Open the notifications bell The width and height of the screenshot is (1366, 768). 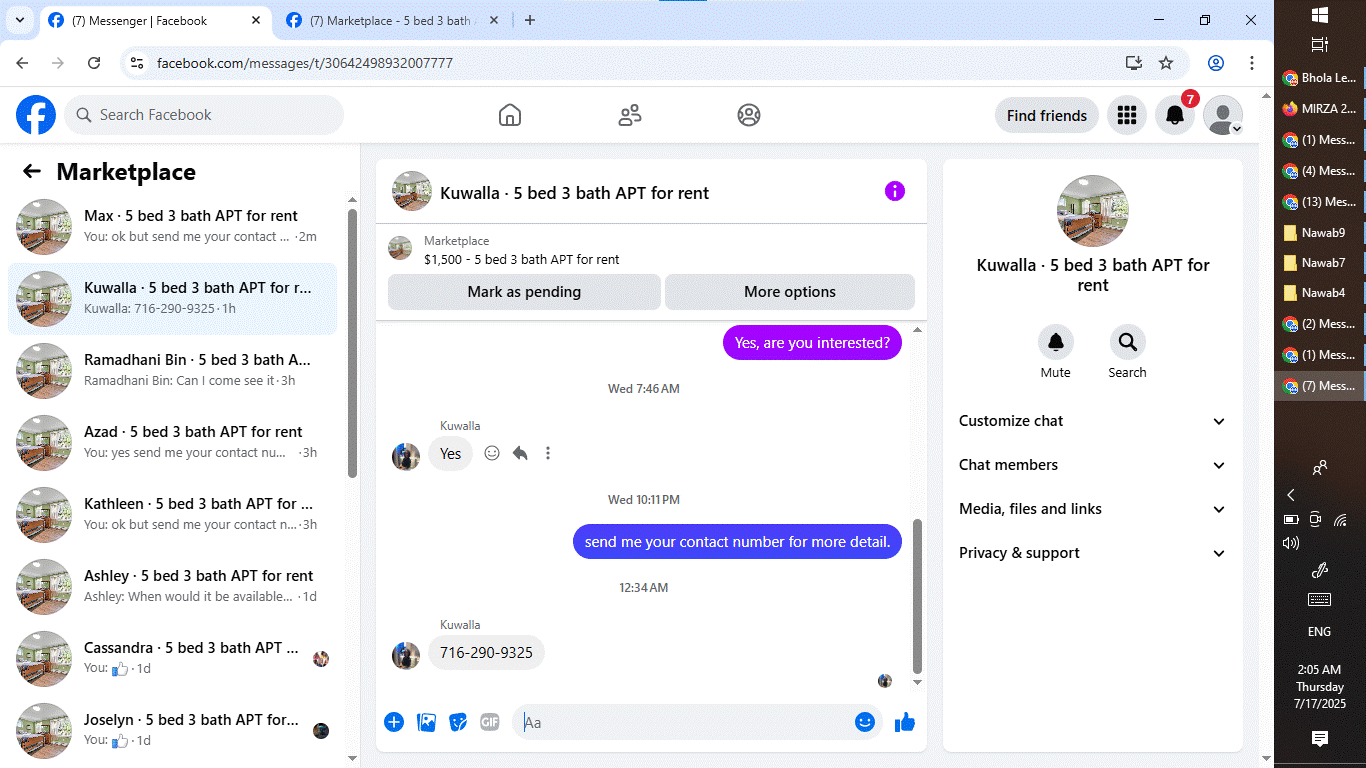click(1175, 115)
